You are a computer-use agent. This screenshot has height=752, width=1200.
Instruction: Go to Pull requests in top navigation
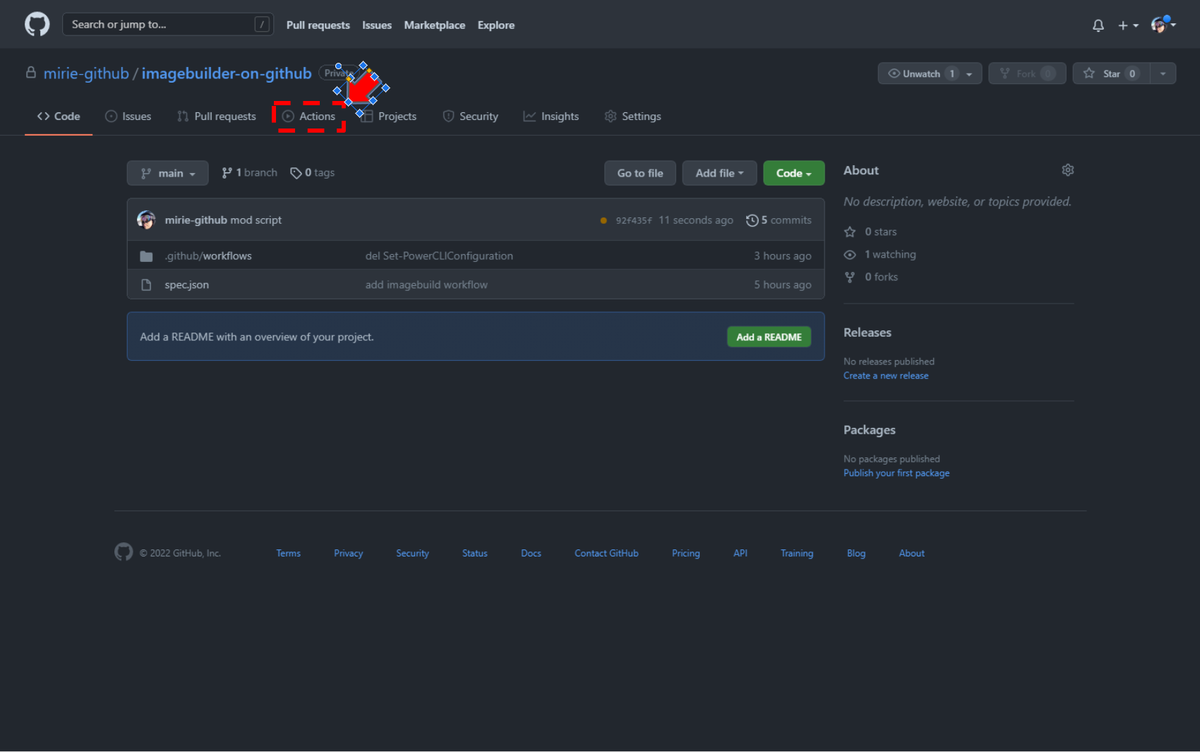[318, 25]
